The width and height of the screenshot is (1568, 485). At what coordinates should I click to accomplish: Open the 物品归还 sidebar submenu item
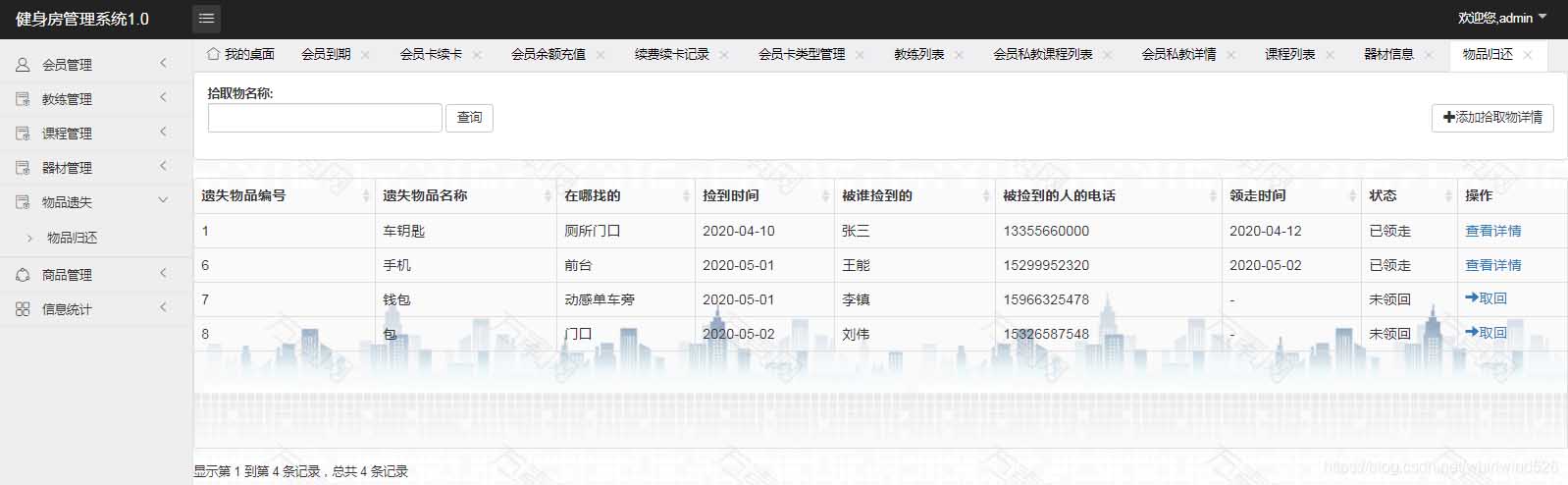coord(72,238)
